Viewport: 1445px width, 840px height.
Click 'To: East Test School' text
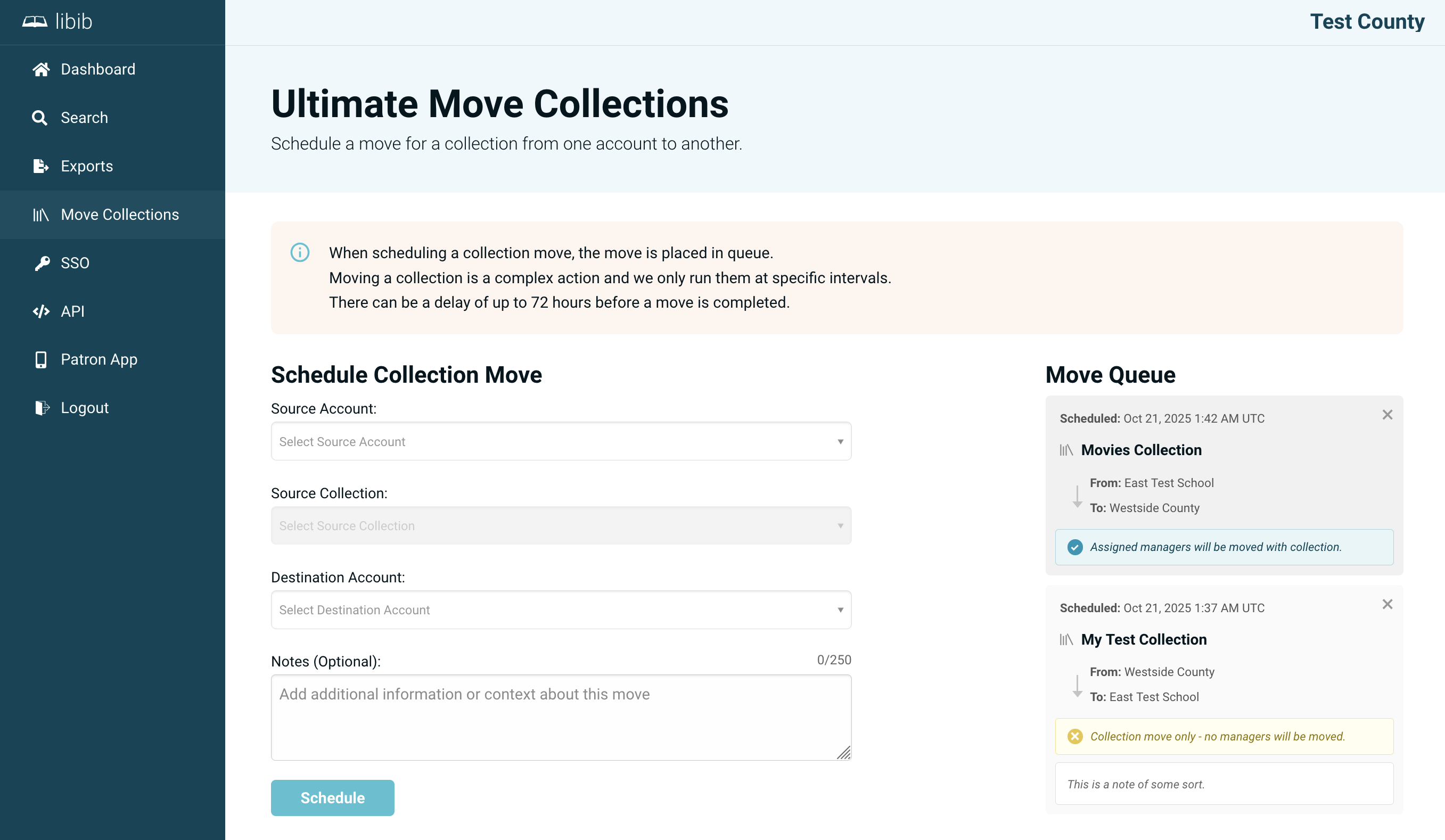(x=1144, y=697)
